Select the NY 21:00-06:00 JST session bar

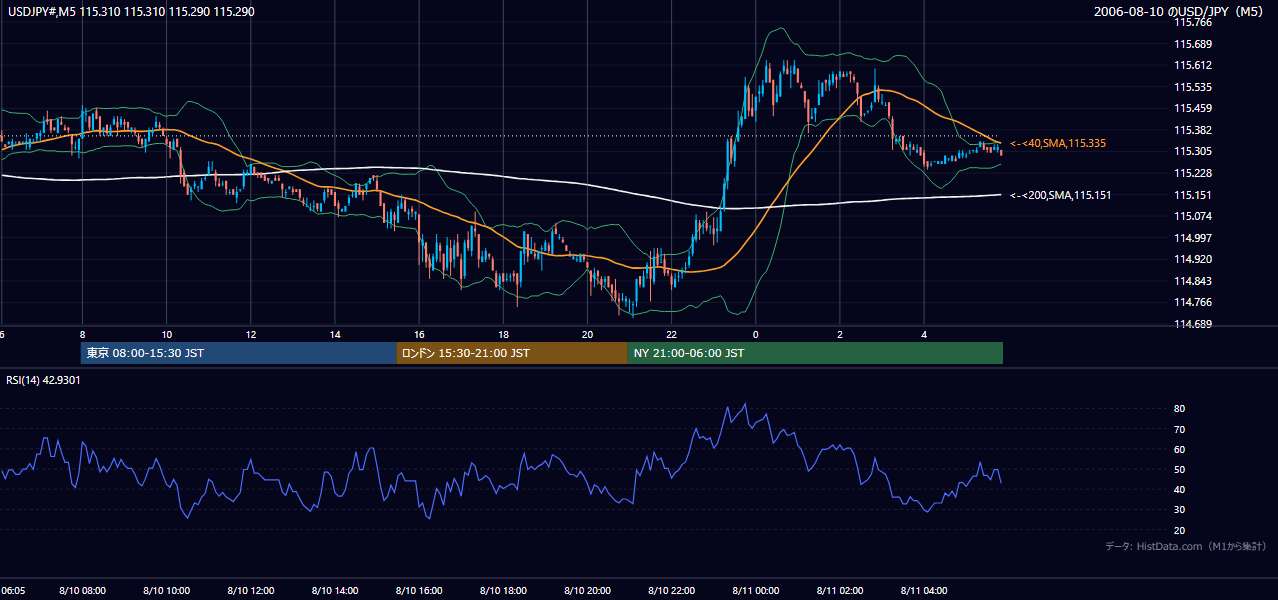[815, 353]
